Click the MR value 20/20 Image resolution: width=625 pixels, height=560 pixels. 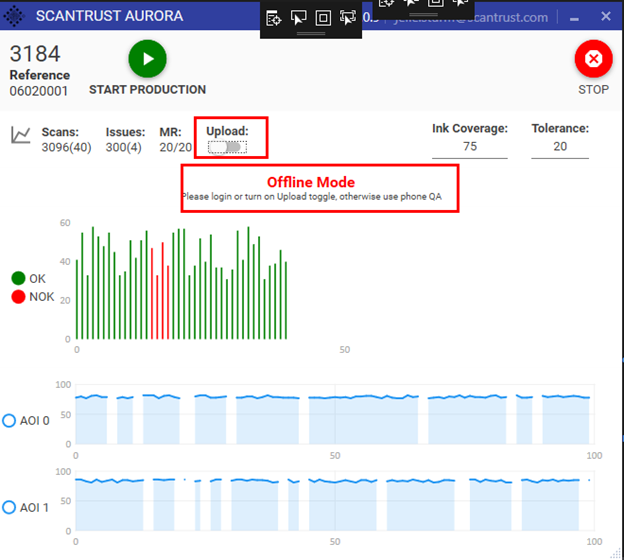click(175, 147)
